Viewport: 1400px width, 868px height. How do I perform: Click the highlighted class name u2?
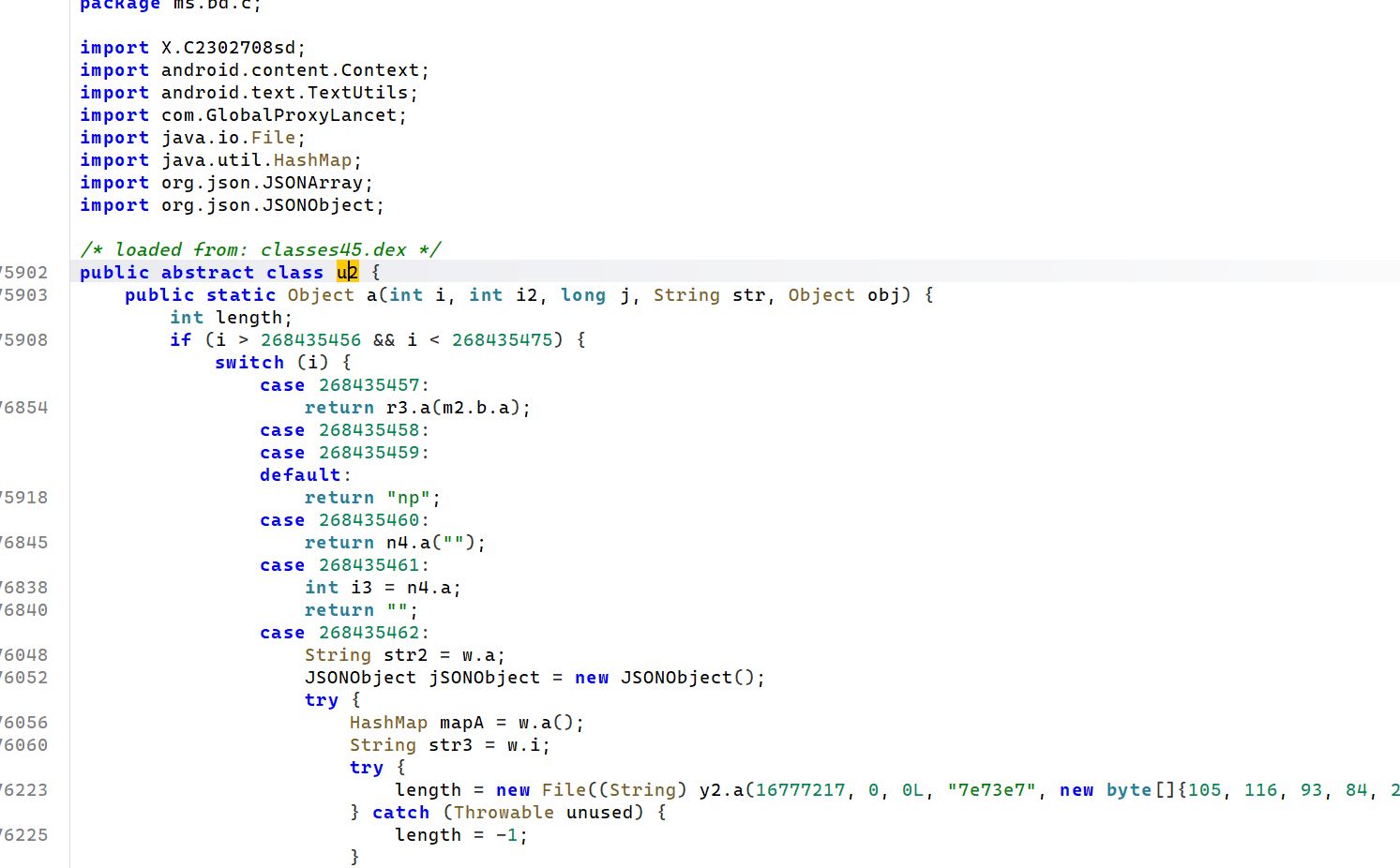pos(347,273)
